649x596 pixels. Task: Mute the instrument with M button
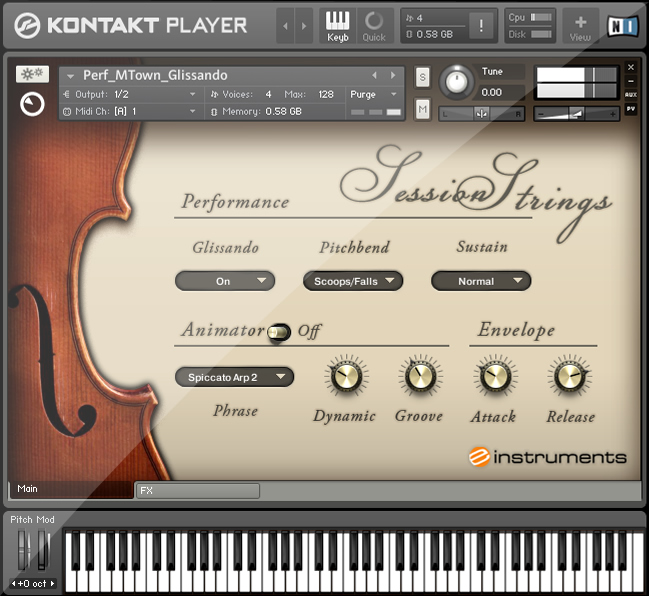click(422, 109)
